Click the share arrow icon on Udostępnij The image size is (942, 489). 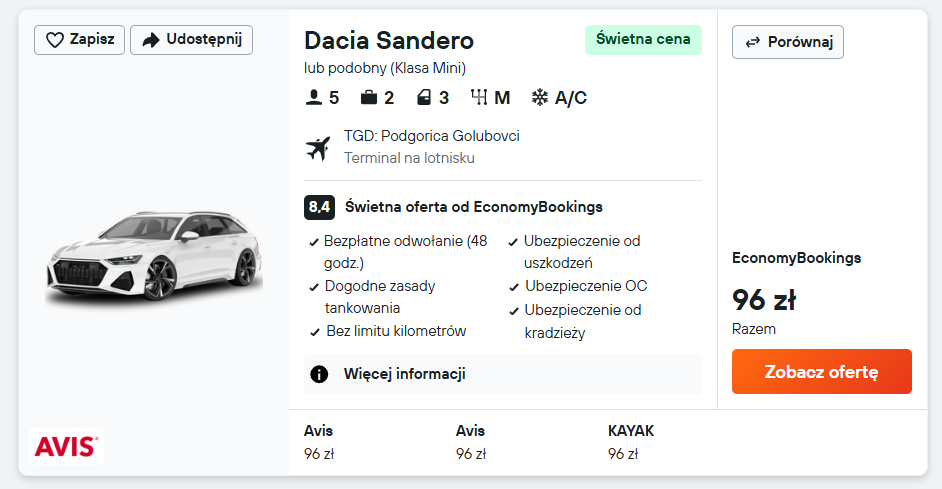[x=151, y=40]
